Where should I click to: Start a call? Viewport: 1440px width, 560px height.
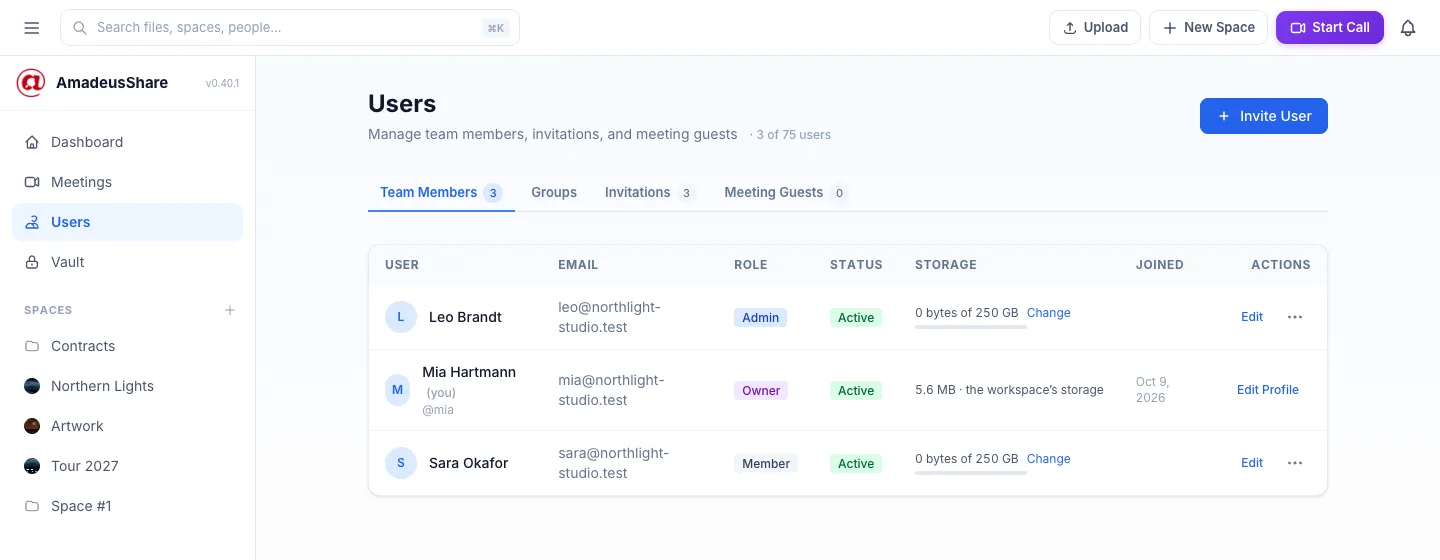(1330, 28)
